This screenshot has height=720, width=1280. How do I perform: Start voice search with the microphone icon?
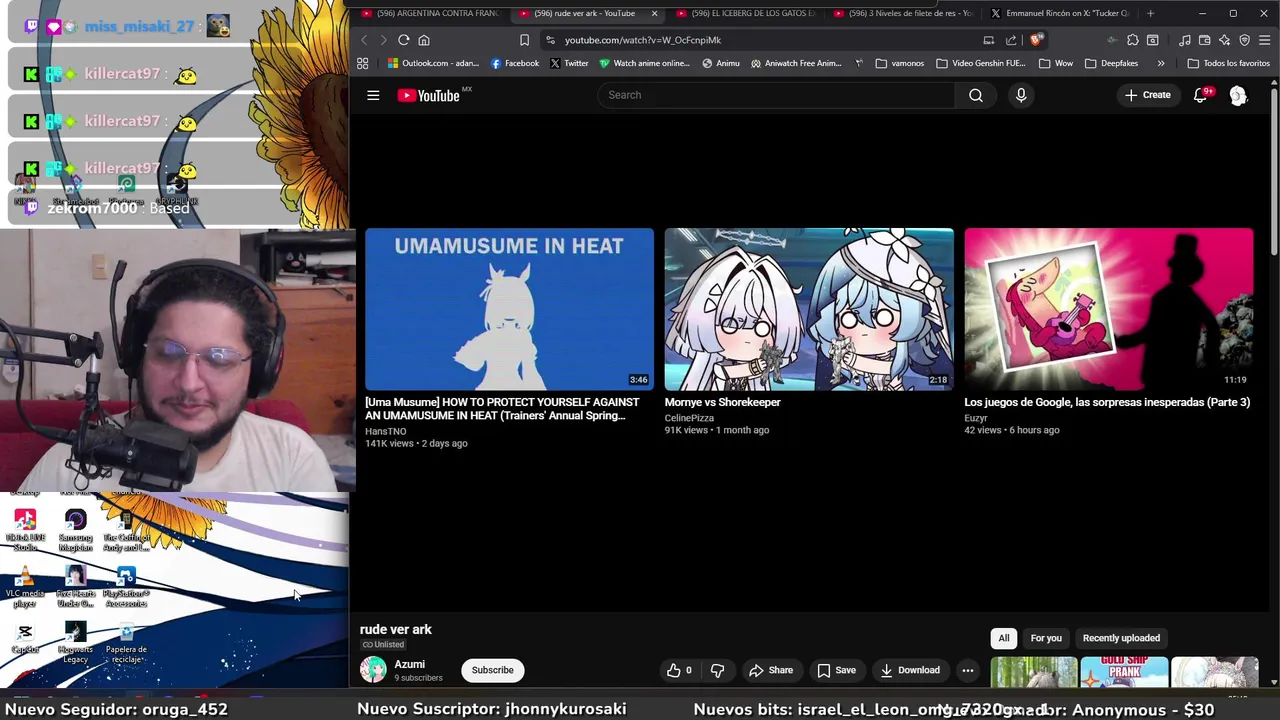tap(1021, 95)
